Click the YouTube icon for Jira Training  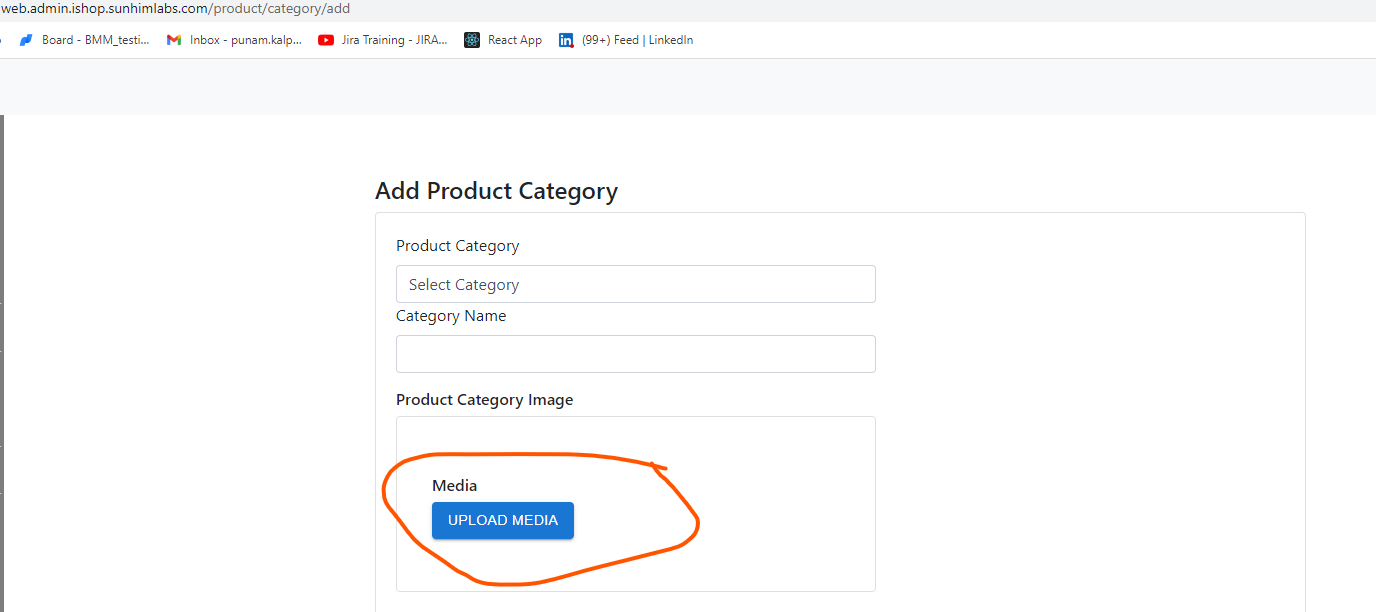(x=326, y=40)
